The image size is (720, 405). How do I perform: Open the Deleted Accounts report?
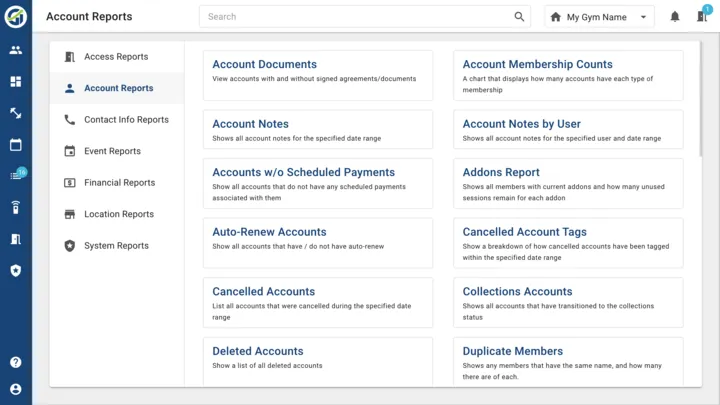(318, 362)
